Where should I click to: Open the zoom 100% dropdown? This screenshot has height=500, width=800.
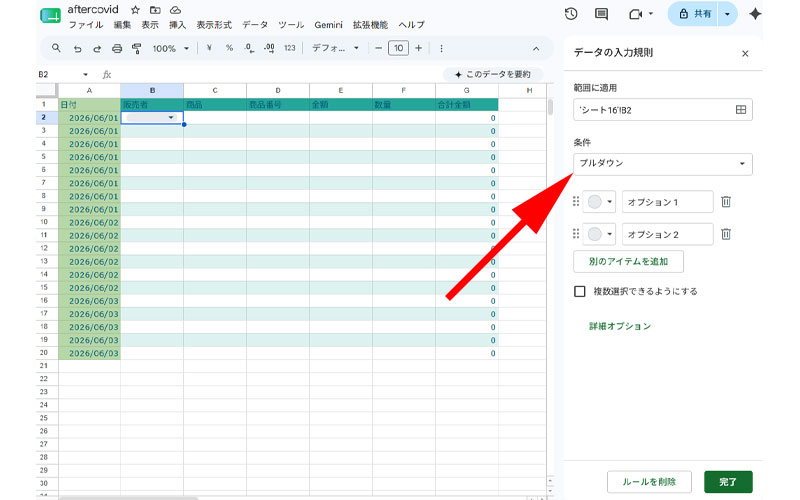tap(171, 48)
